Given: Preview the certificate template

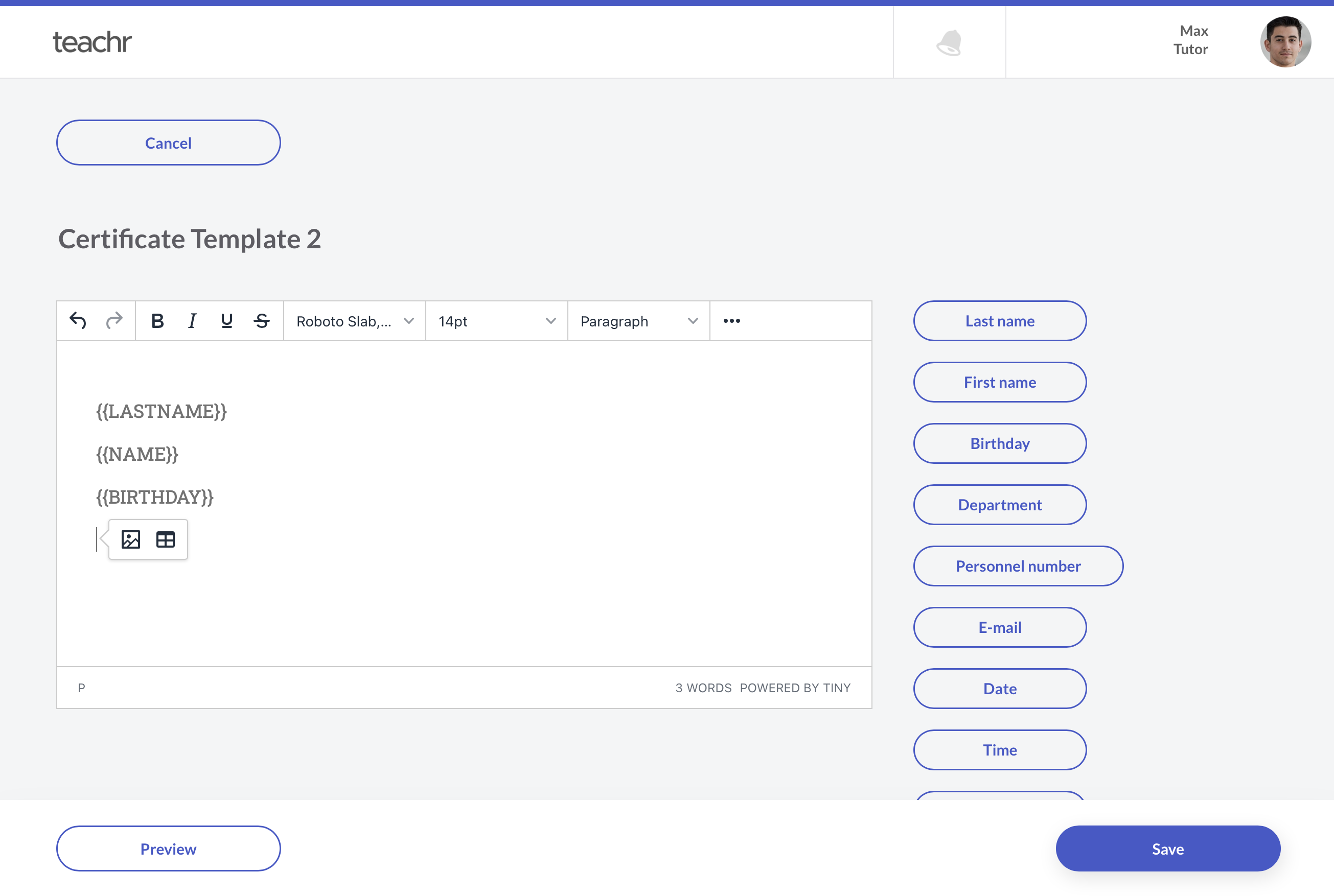Looking at the screenshot, I should (x=168, y=848).
